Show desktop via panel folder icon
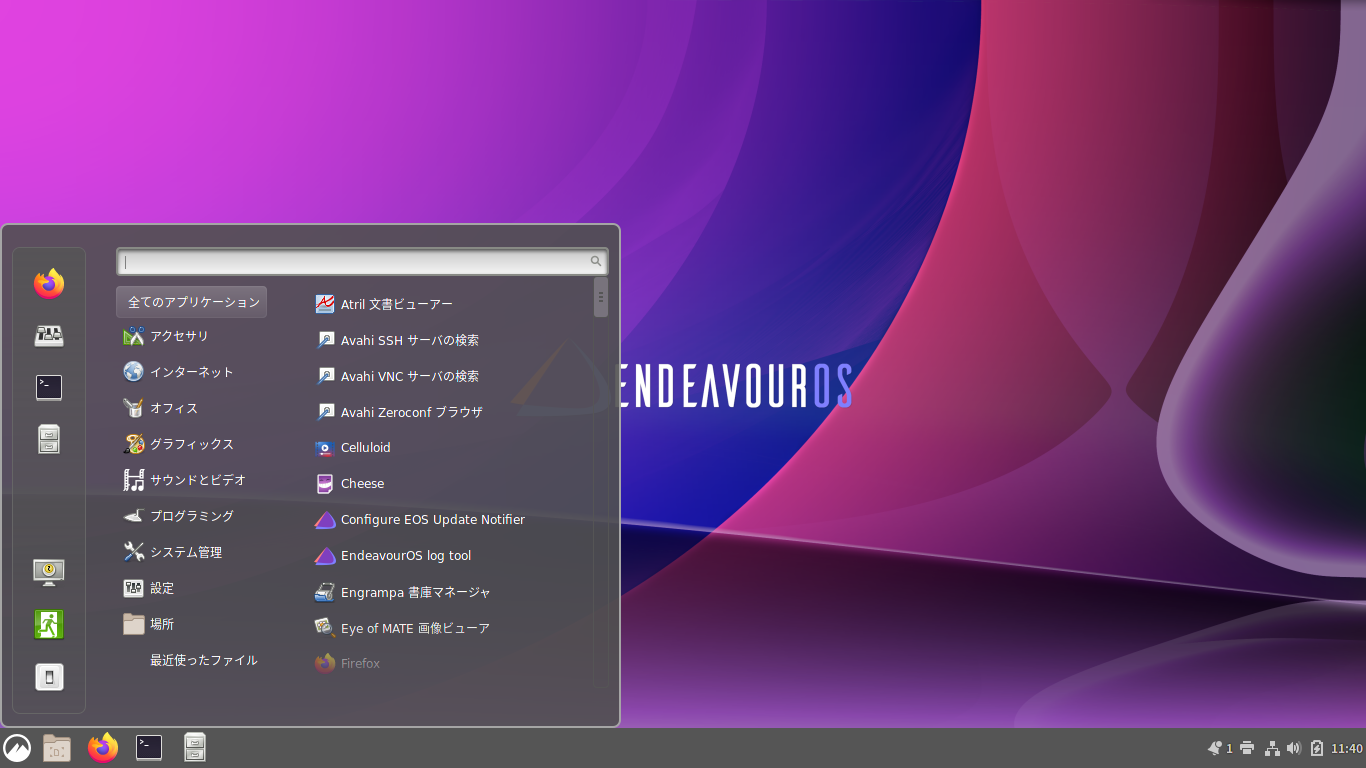The image size is (1366, 768). pos(57,748)
